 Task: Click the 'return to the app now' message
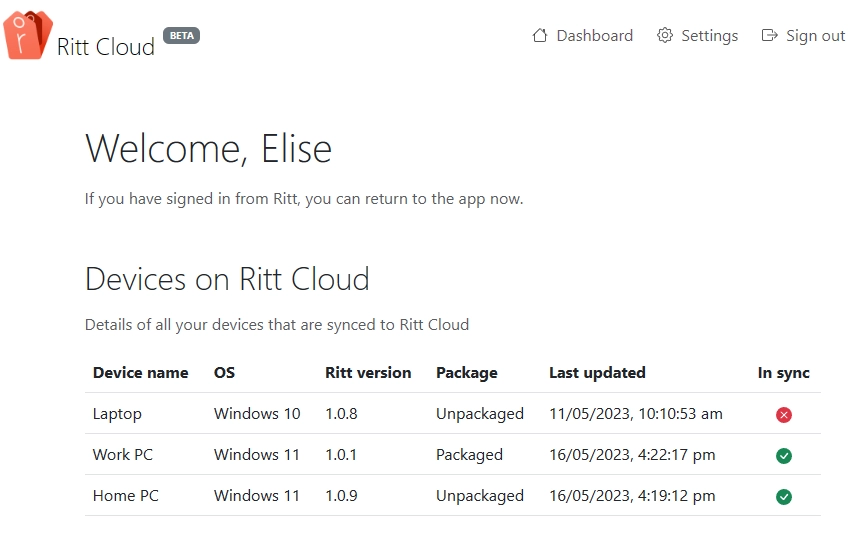[x=304, y=199]
